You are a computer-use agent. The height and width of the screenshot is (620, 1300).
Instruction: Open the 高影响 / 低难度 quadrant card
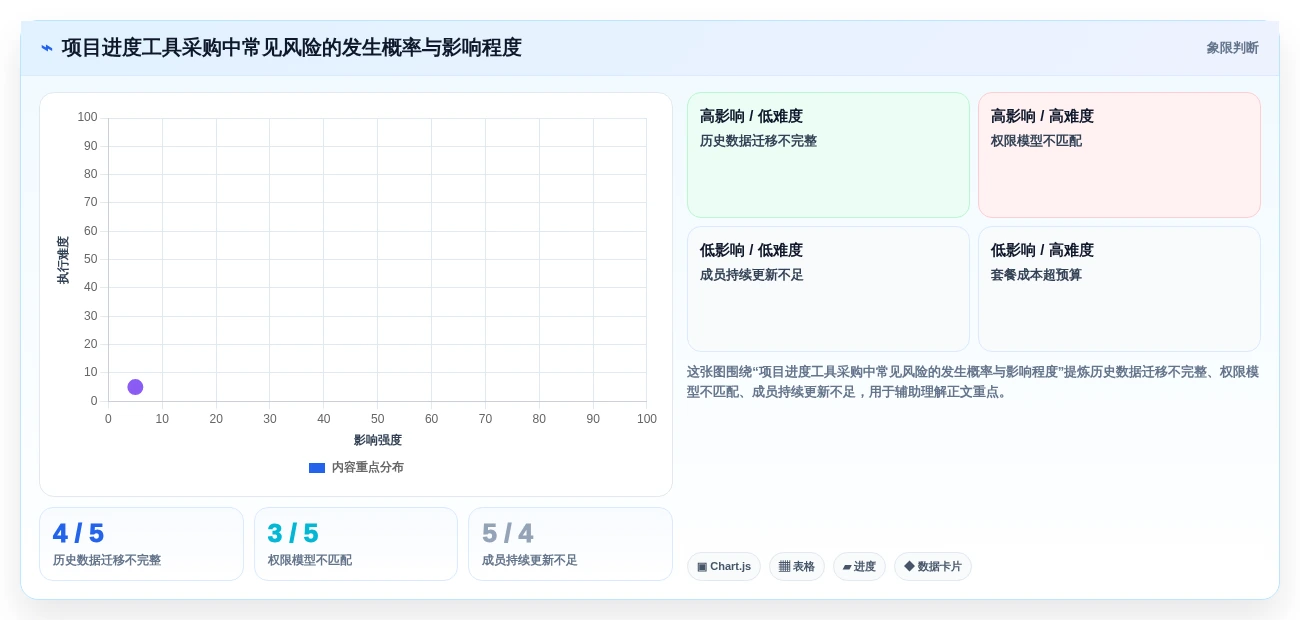(828, 155)
